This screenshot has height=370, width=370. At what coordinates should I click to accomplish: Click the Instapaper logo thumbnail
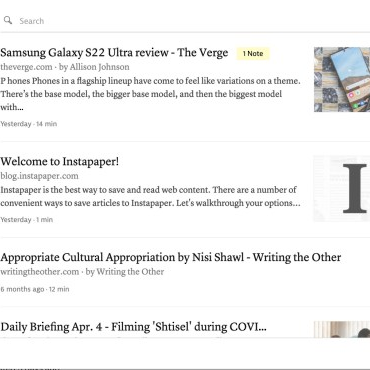click(342, 188)
